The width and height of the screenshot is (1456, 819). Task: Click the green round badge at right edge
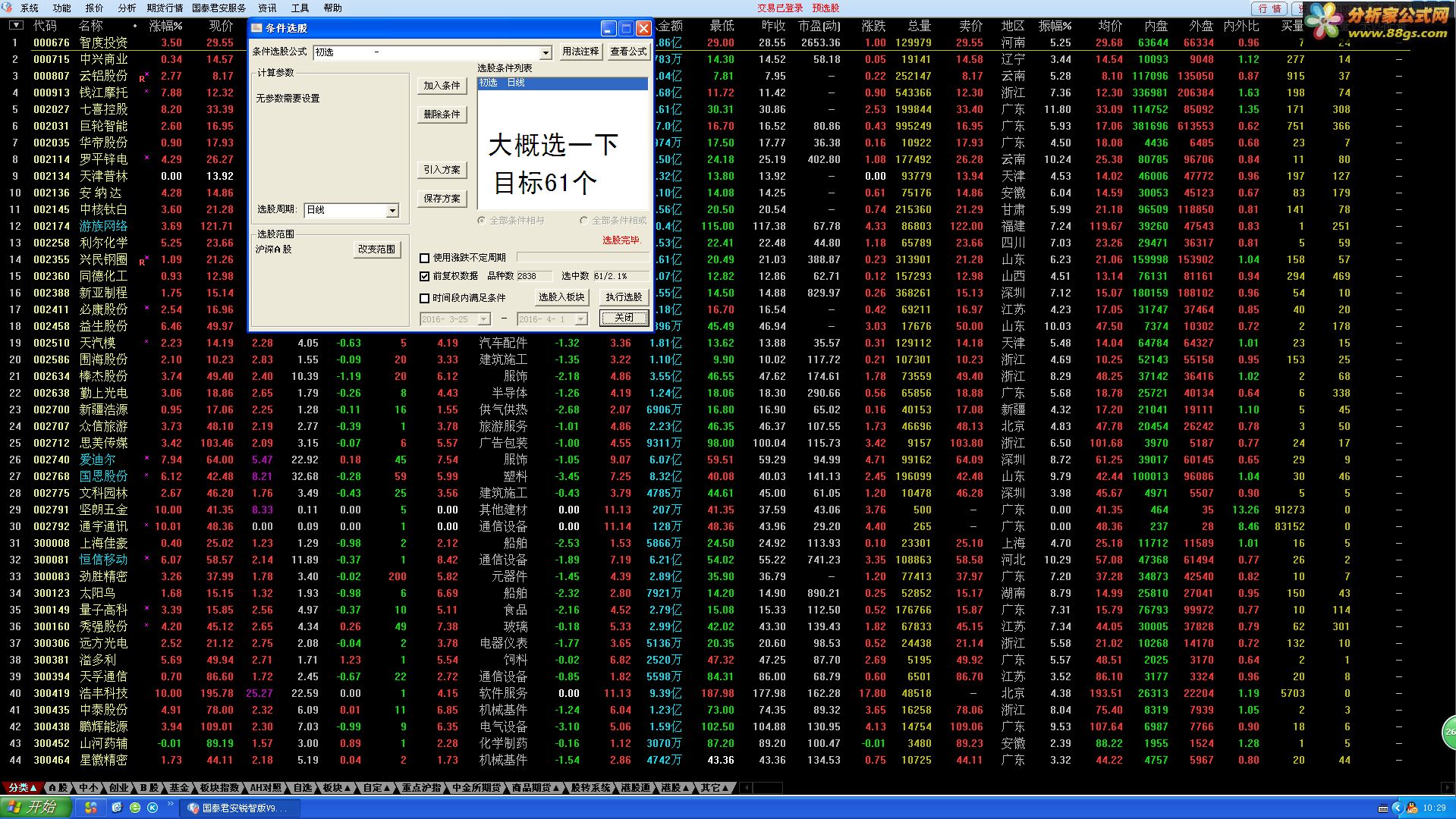[x=1449, y=732]
